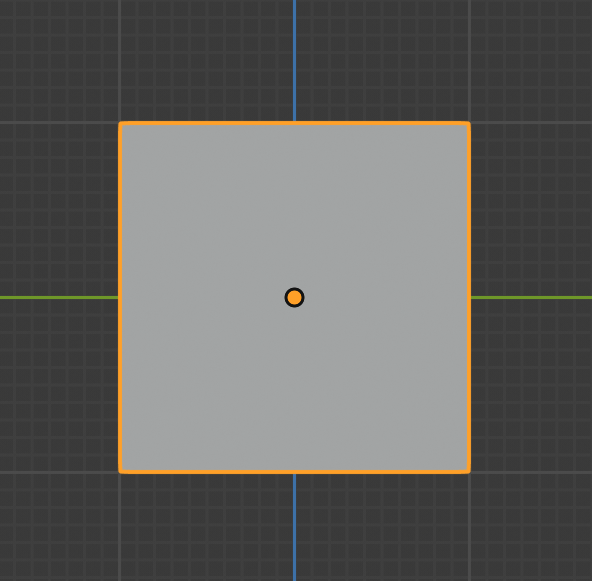
Task: Select the bottom-left corner of the plane
Action: 120,472
